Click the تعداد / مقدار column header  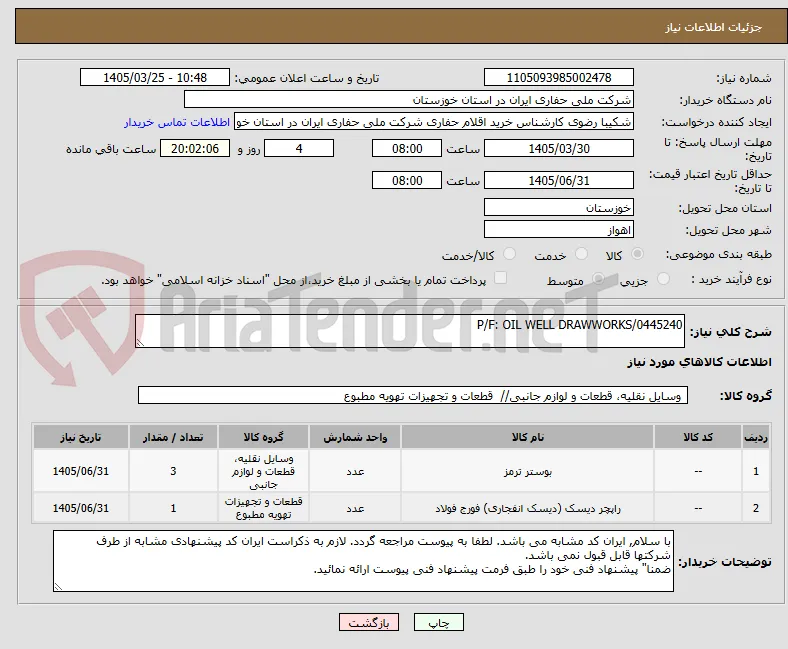pos(173,437)
